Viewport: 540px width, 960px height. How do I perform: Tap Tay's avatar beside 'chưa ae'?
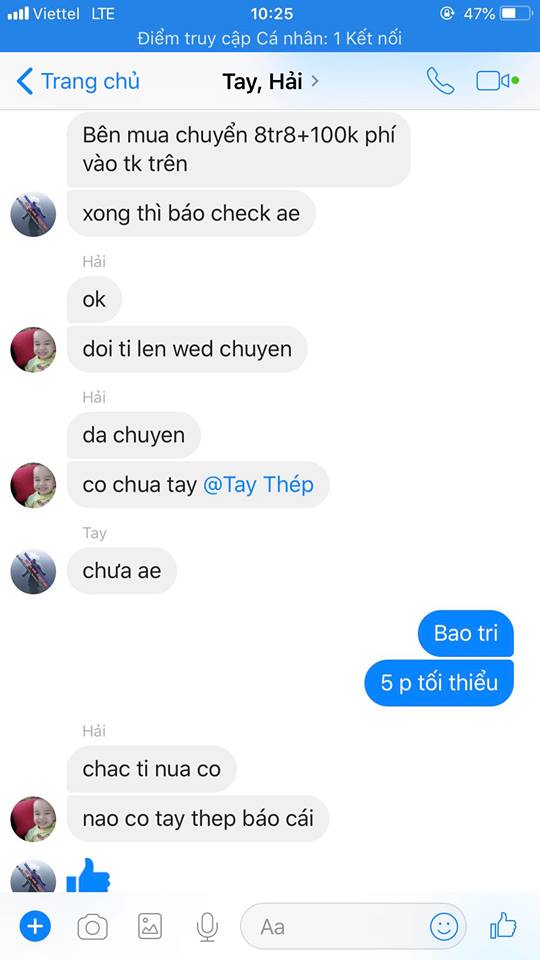[x=33, y=571]
